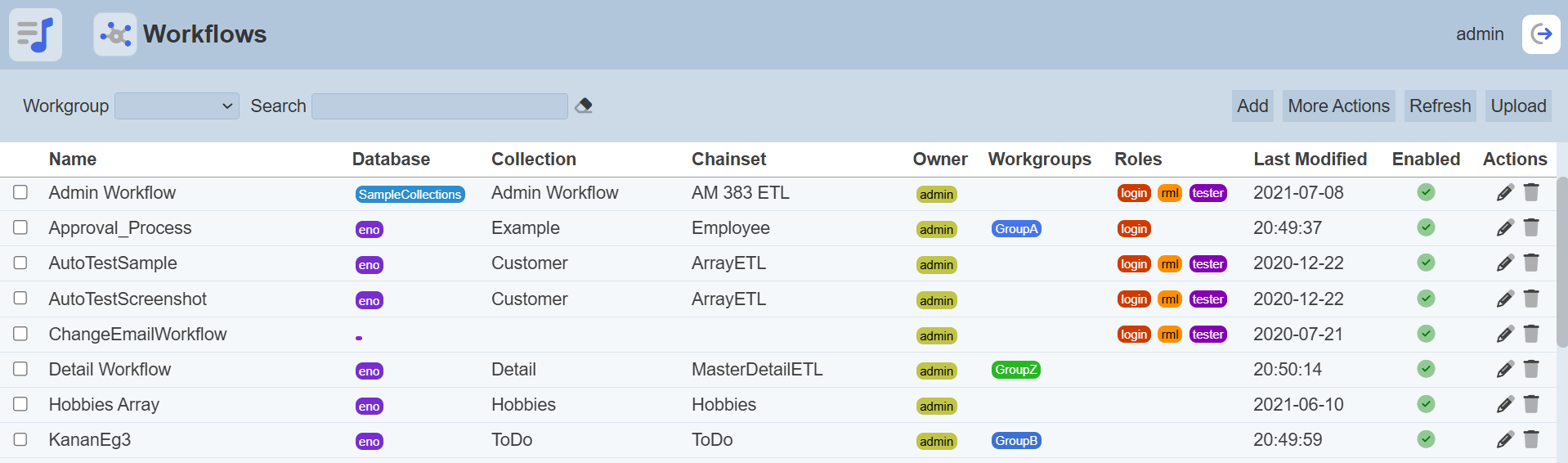Image resolution: width=1568 pixels, height=463 pixels.
Task: Click pencil icon for Detail Workflow
Action: (1504, 370)
